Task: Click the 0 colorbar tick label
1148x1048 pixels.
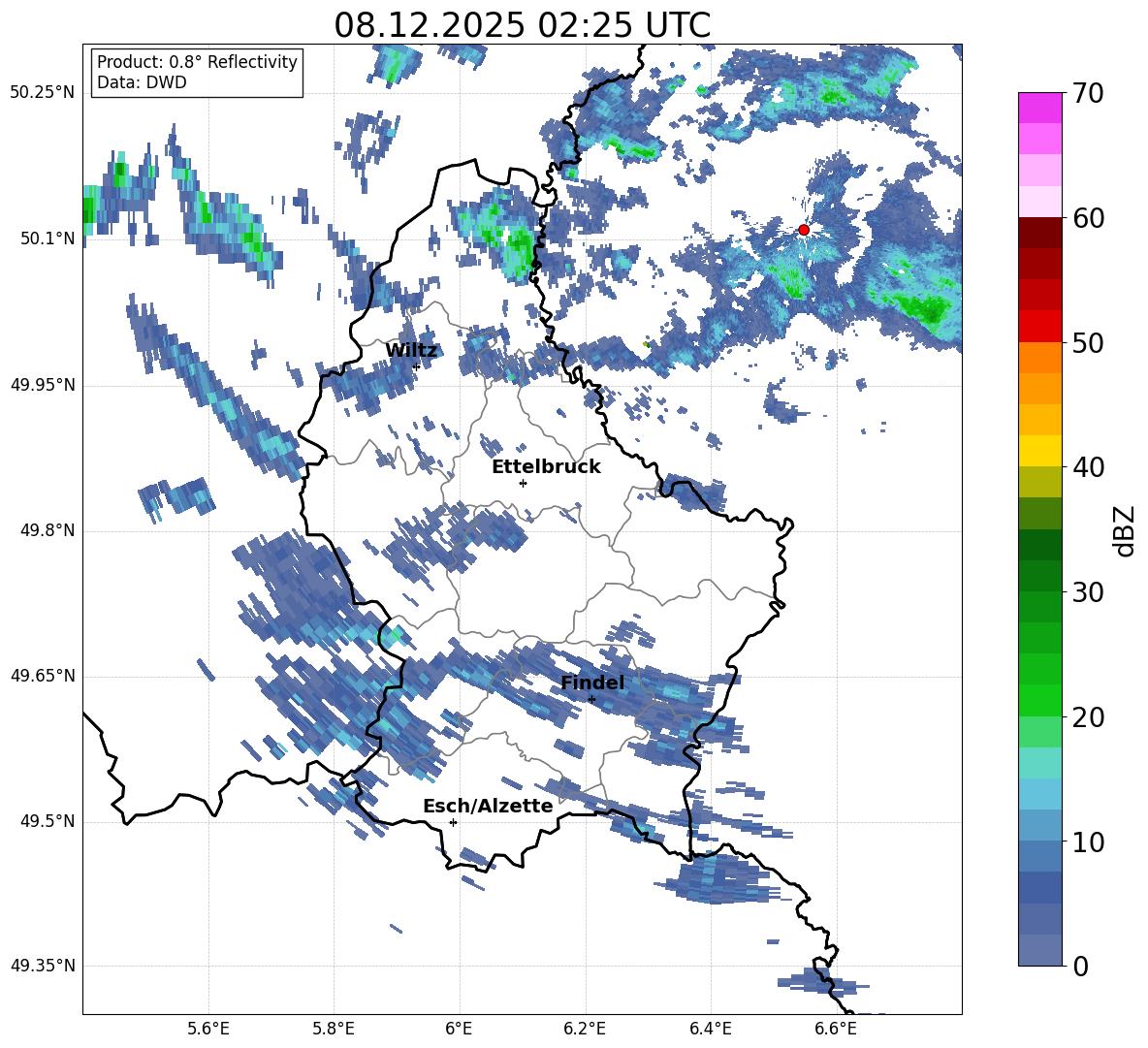Action: (1081, 966)
